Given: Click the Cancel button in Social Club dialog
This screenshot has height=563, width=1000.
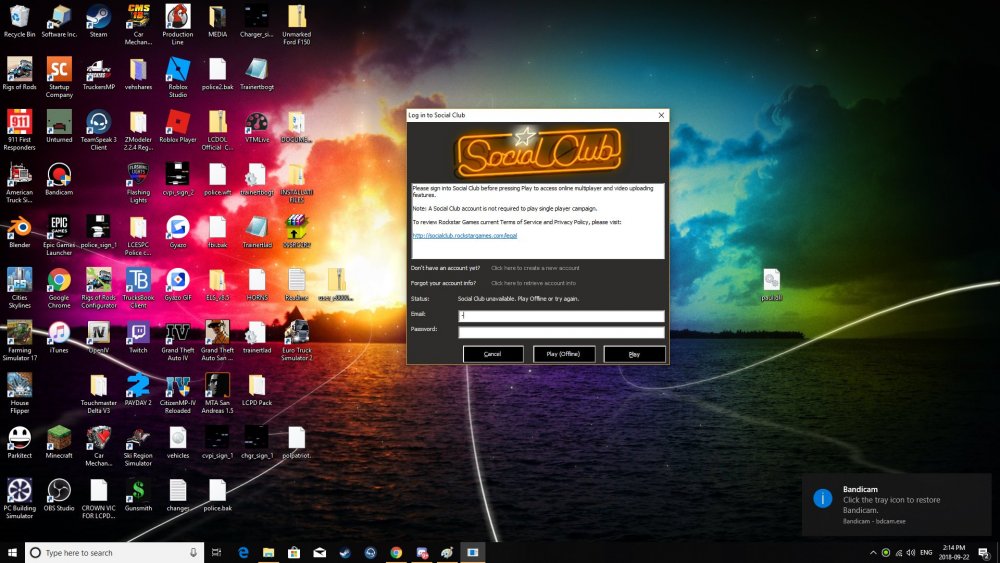Looking at the screenshot, I should [493, 354].
